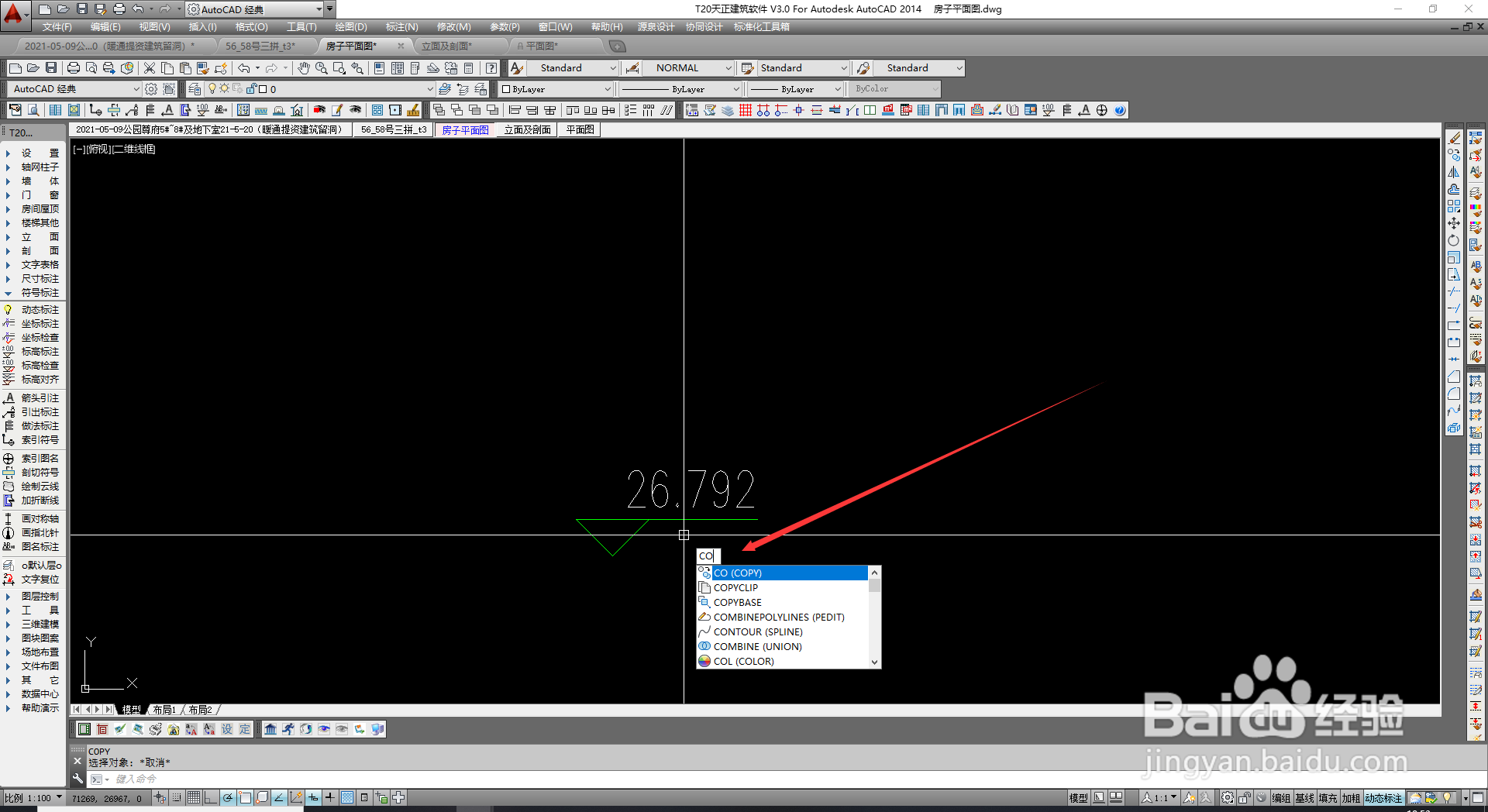Click the Open file icon
Screen dimensions: 1488x812
pyautogui.click(x=33, y=68)
